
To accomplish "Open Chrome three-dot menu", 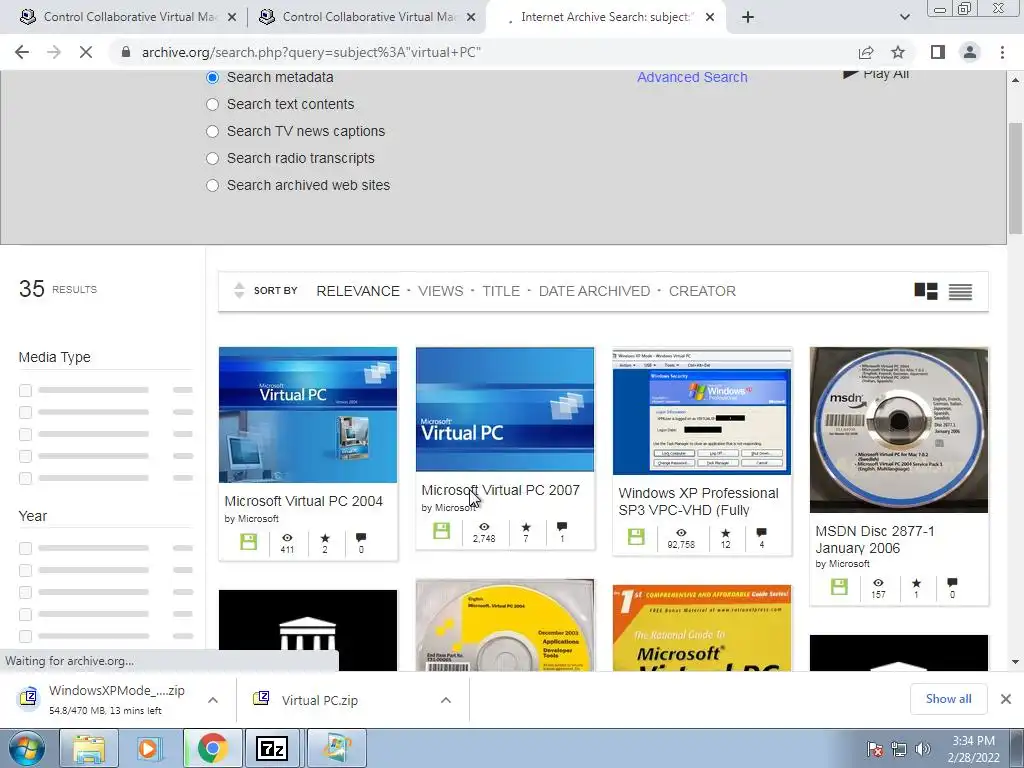I will pos(1002,52).
